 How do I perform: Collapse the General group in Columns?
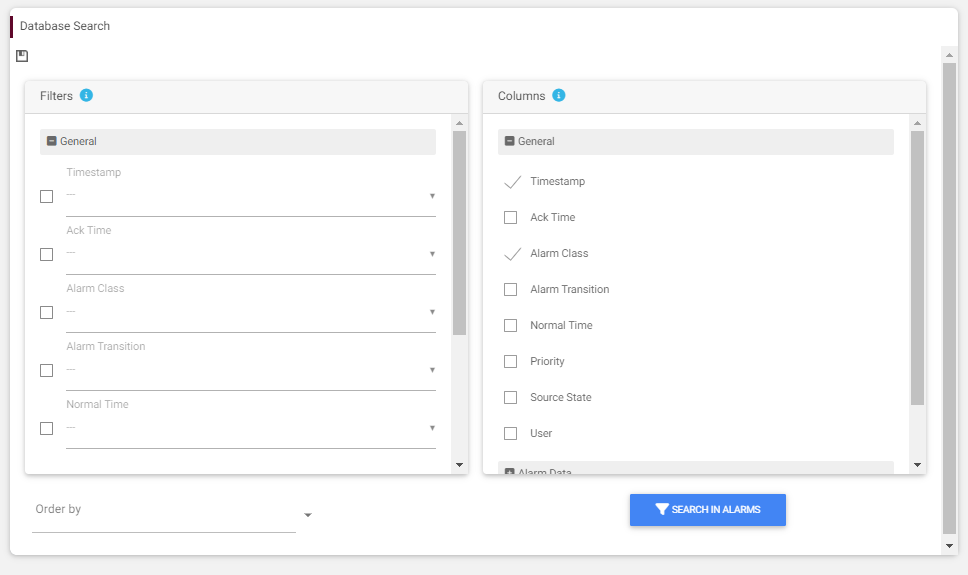pyautogui.click(x=510, y=142)
